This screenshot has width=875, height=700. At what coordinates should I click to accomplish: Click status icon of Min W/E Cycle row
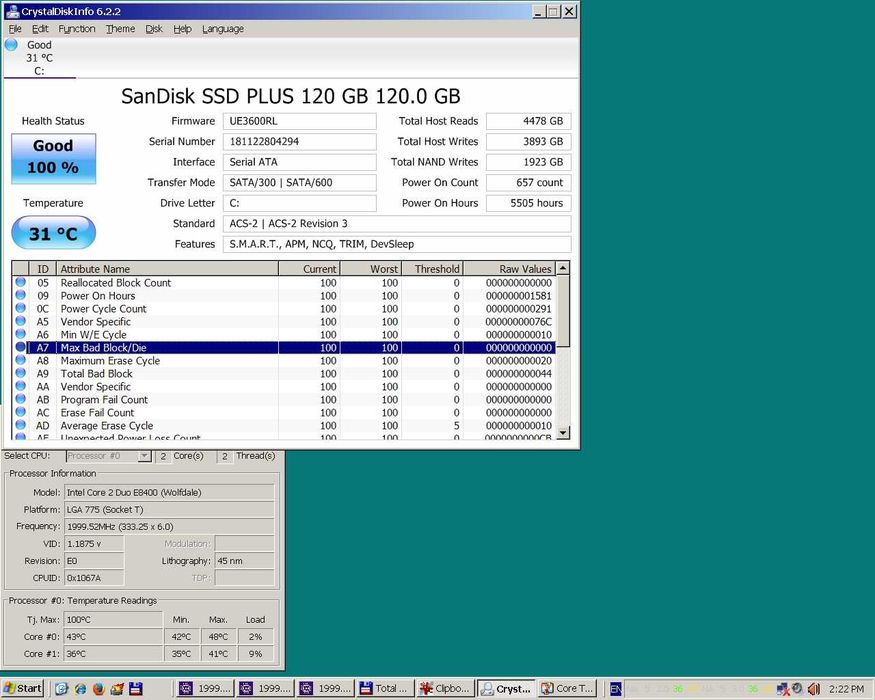[x=21, y=334]
